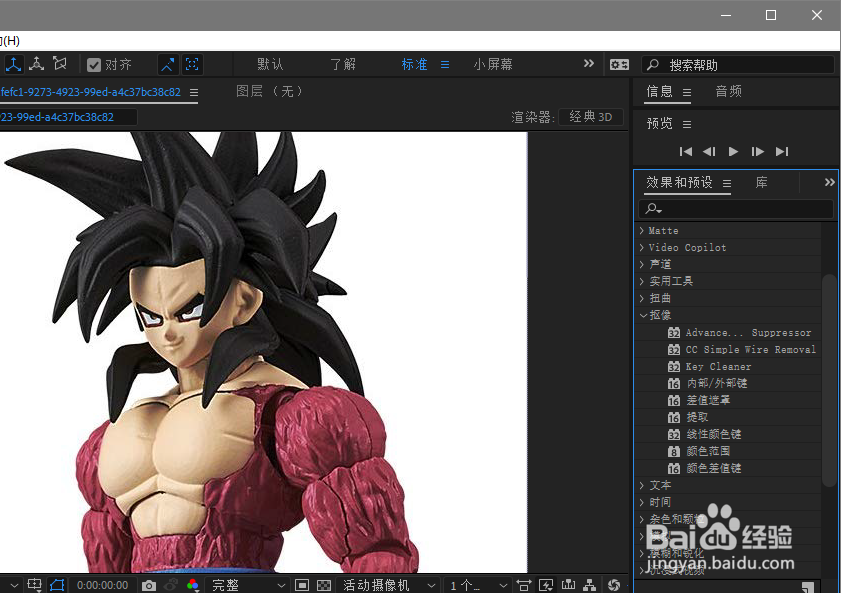Open the 效果和预设 panel menu icon
The height and width of the screenshot is (593, 841).
pos(727,183)
